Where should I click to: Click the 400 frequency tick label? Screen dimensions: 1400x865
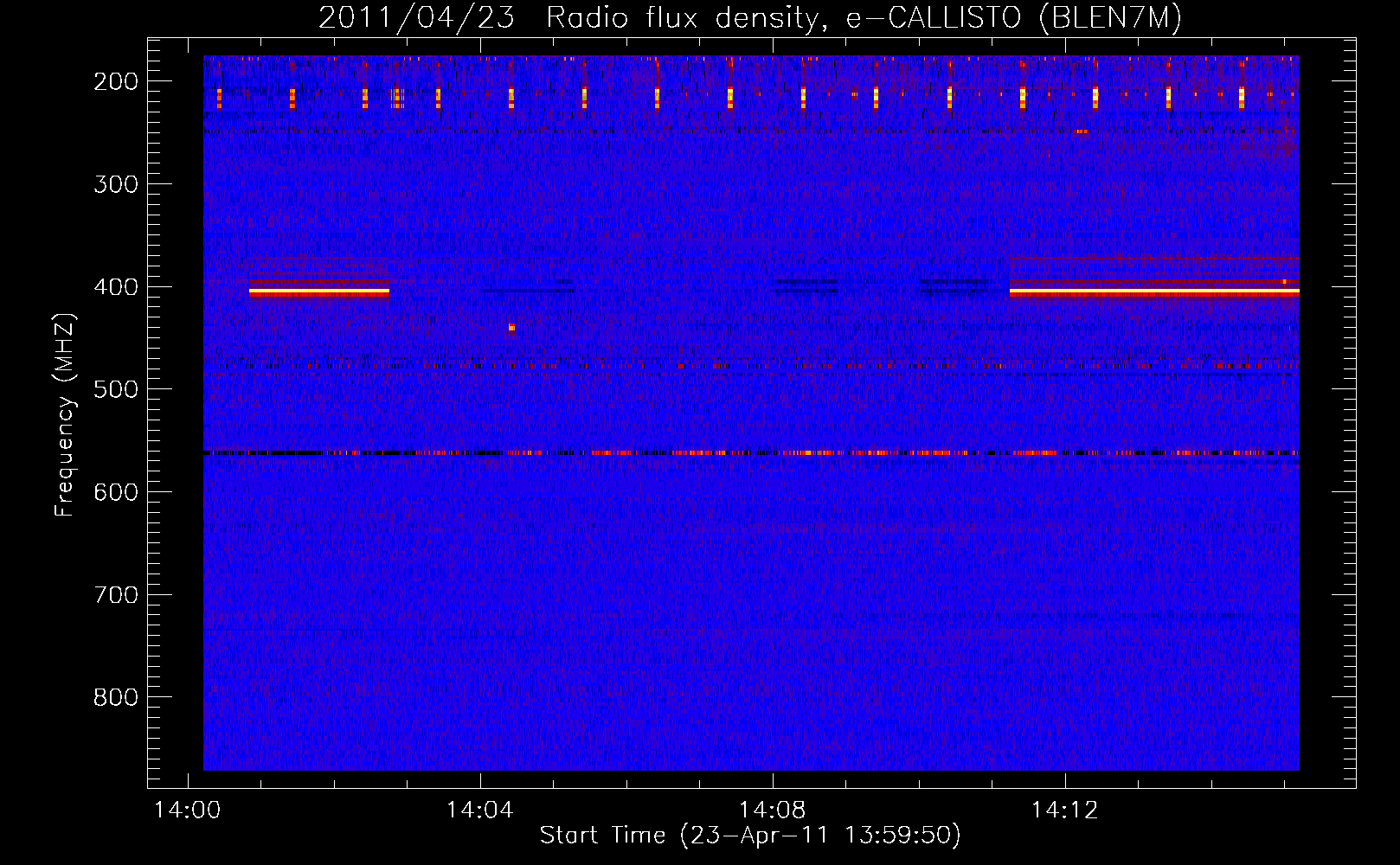click(115, 287)
